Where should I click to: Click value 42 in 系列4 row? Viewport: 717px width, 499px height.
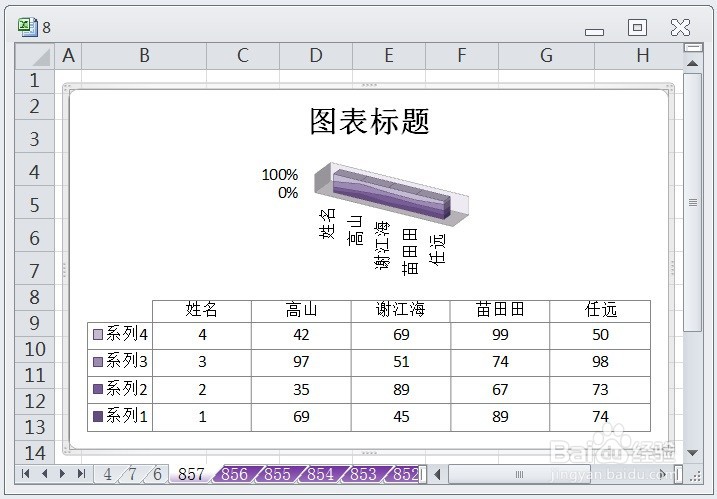(x=301, y=335)
